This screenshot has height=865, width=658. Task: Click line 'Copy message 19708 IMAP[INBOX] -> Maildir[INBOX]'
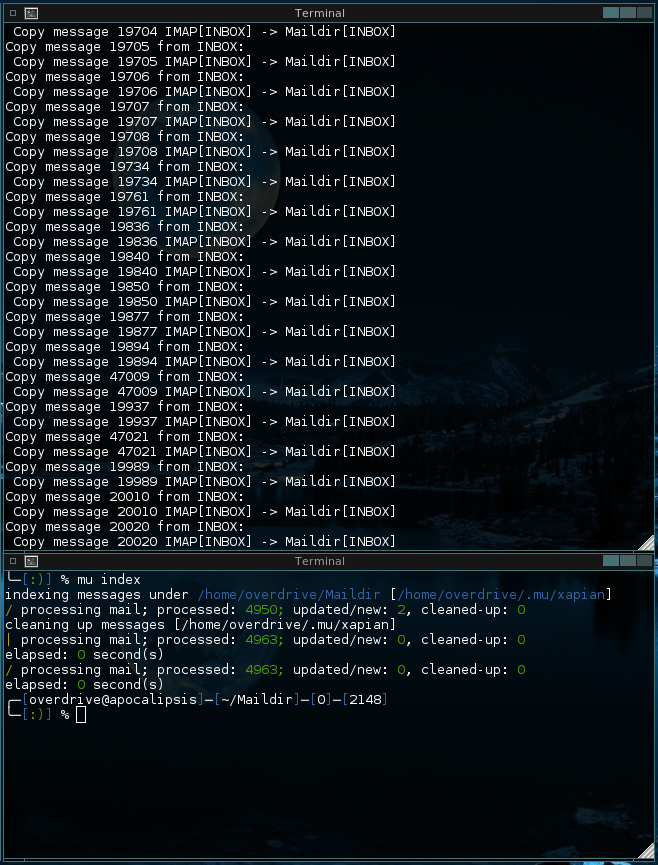tap(205, 152)
